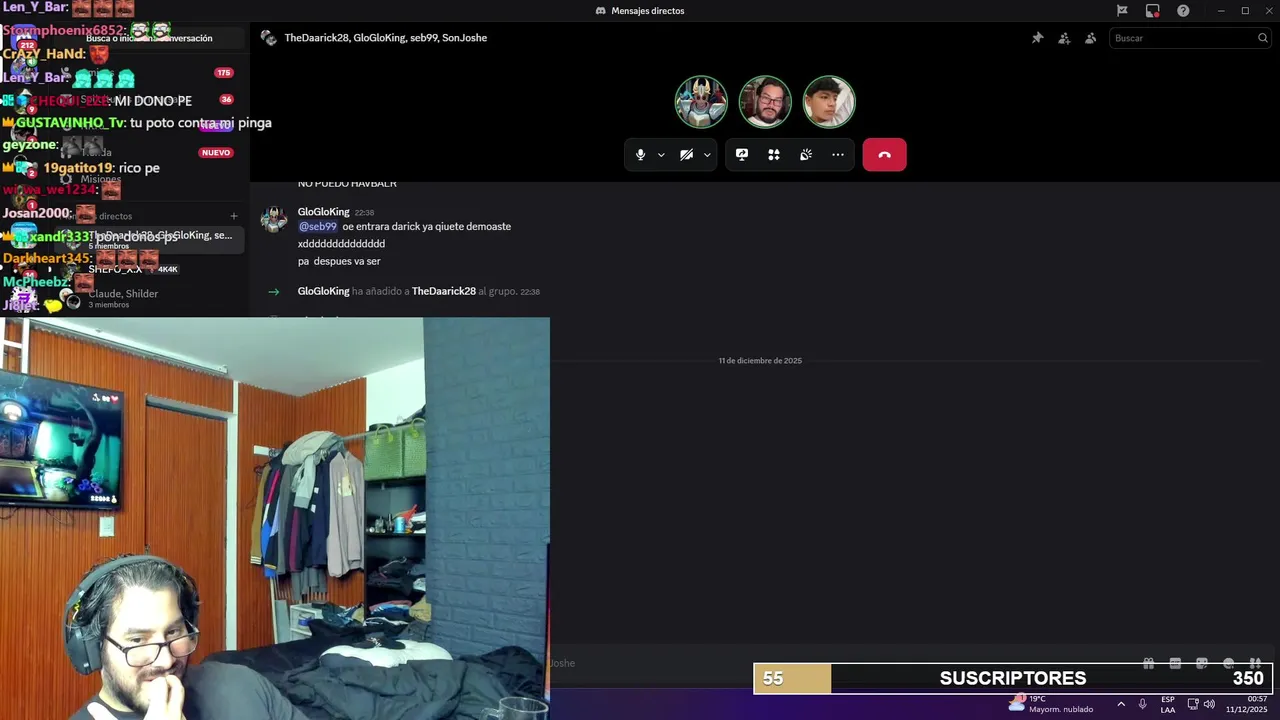
Task: Click the taskbar microphone tray icon
Action: 1143,704
